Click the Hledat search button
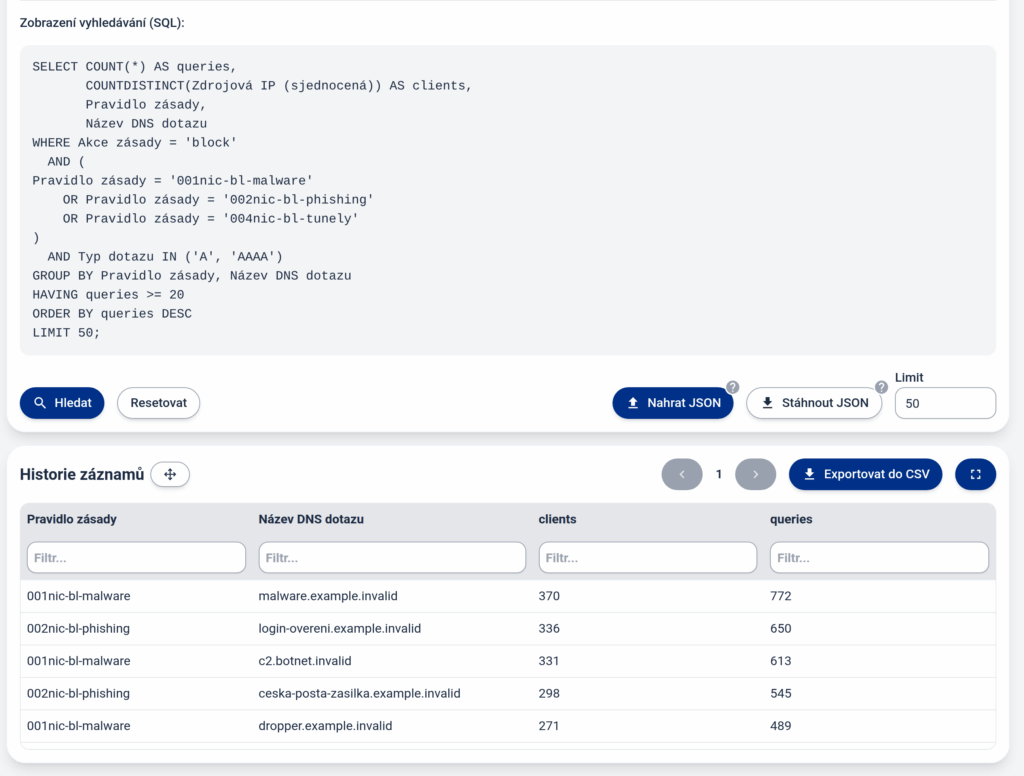The height and width of the screenshot is (776, 1024). point(62,403)
